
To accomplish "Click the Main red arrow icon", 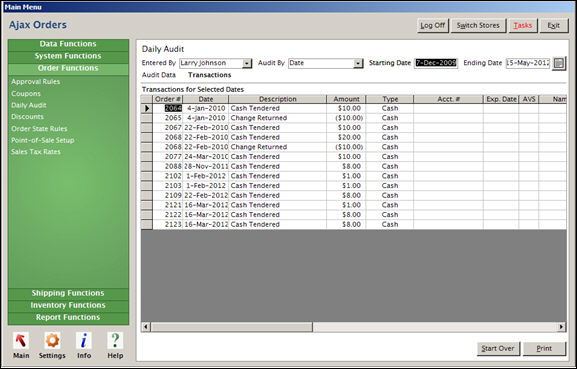I will pos(21,341).
